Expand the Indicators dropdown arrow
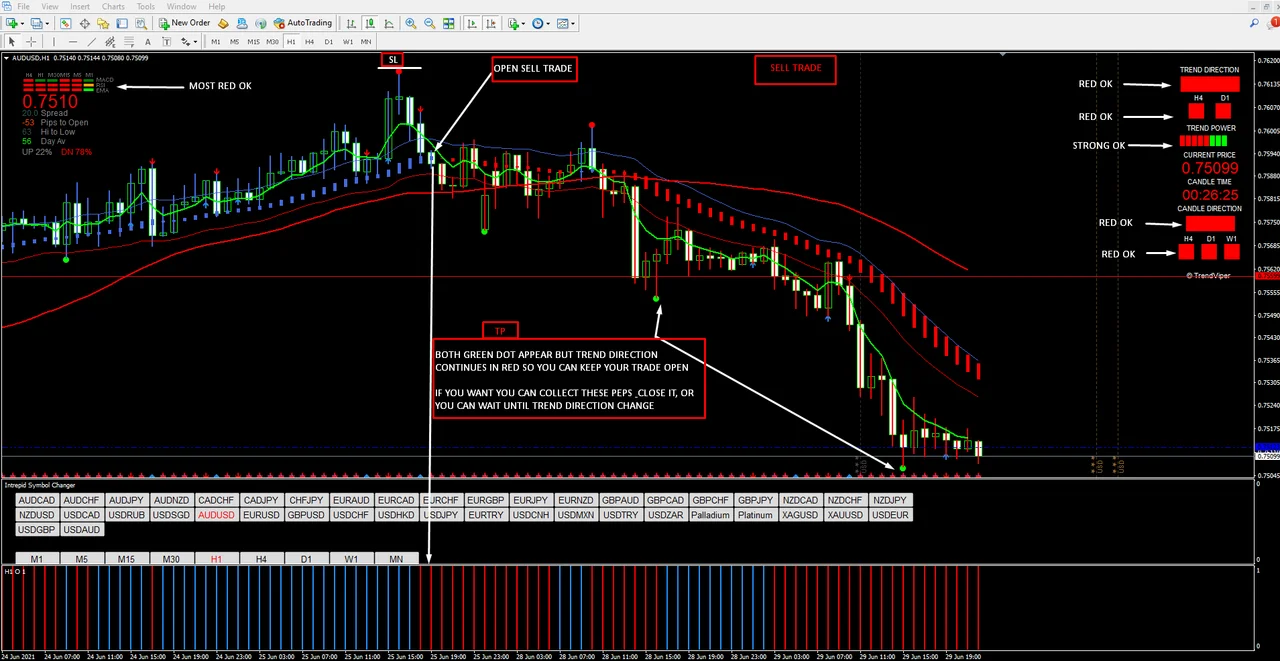The height and width of the screenshot is (661, 1280). 523,23
